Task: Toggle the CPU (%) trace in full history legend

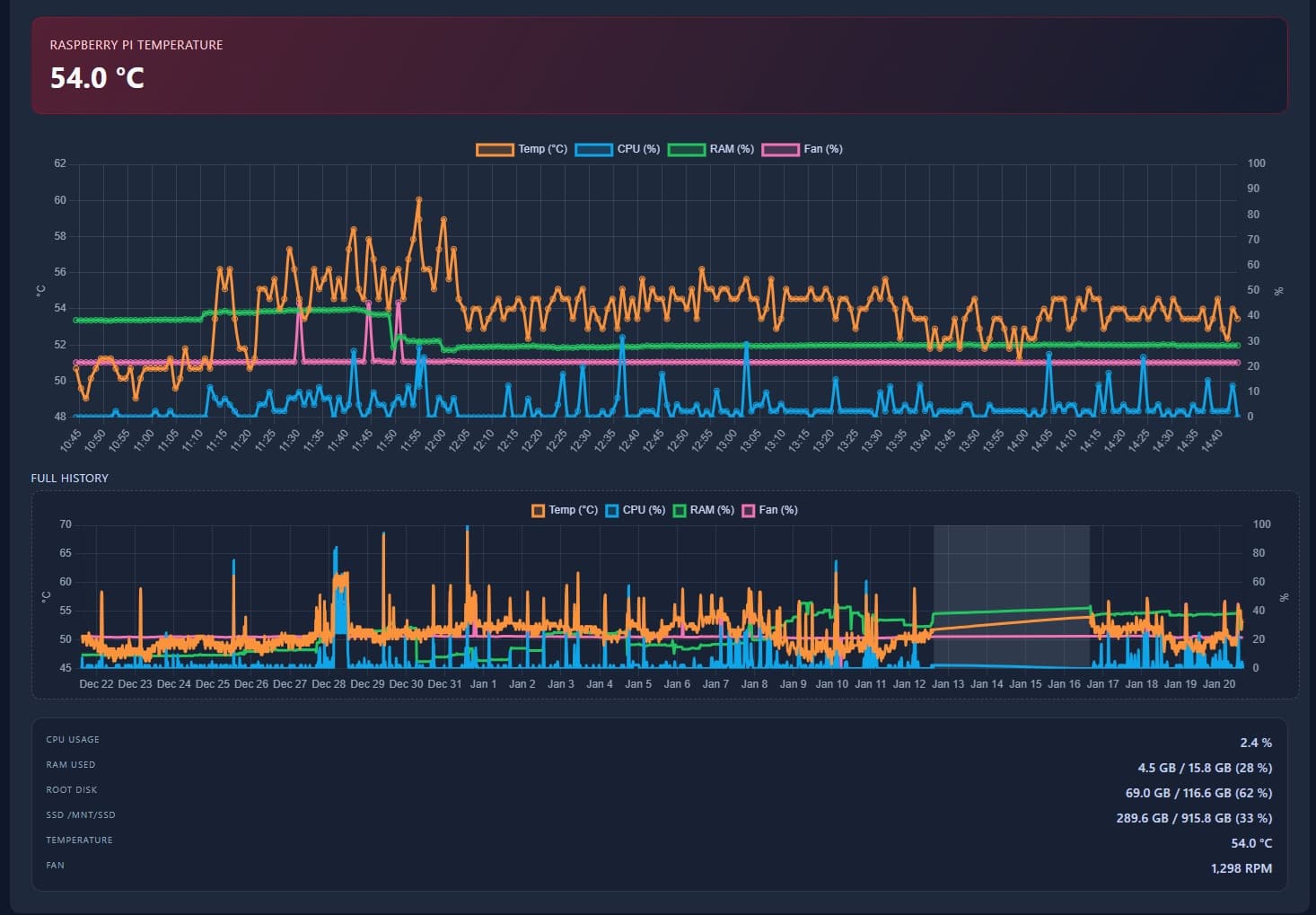Action: tap(611, 509)
